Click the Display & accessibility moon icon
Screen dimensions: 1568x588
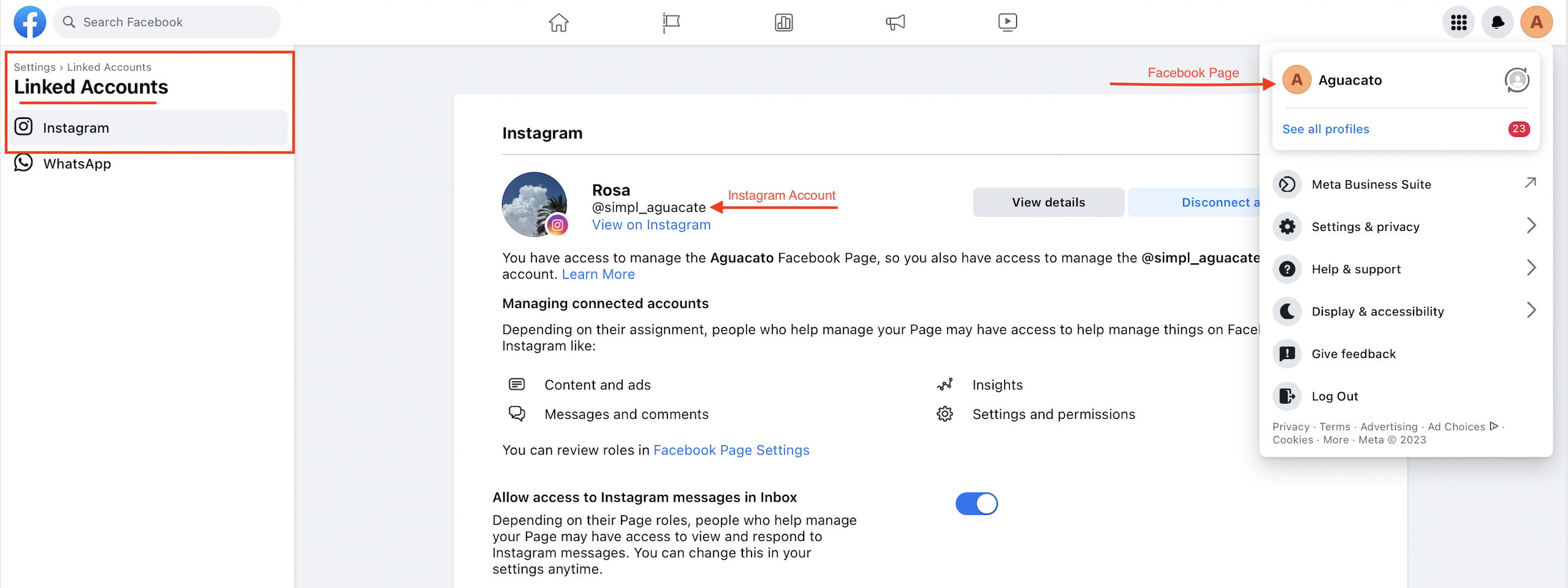tap(1287, 311)
